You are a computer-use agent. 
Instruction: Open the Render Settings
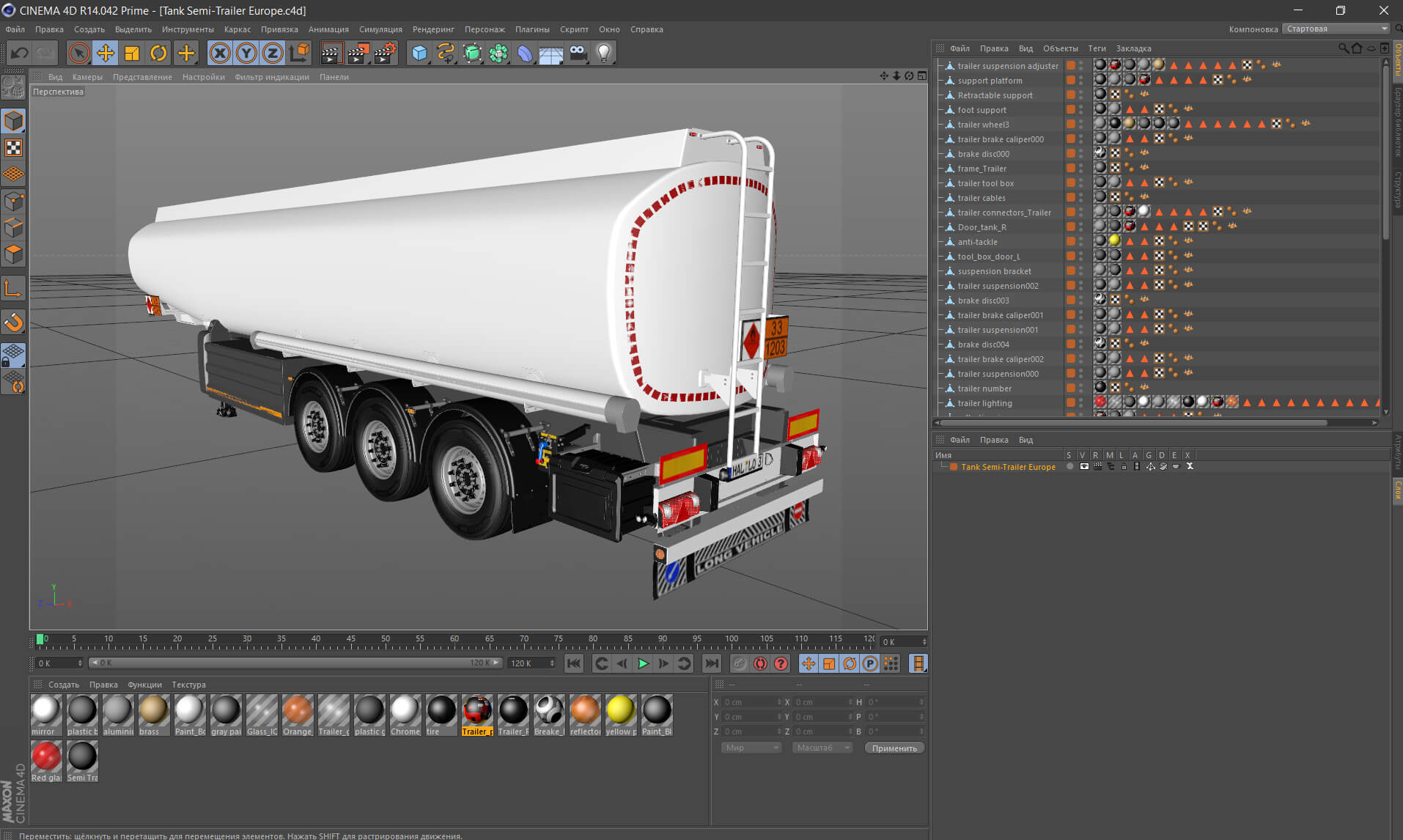coord(386,53)
